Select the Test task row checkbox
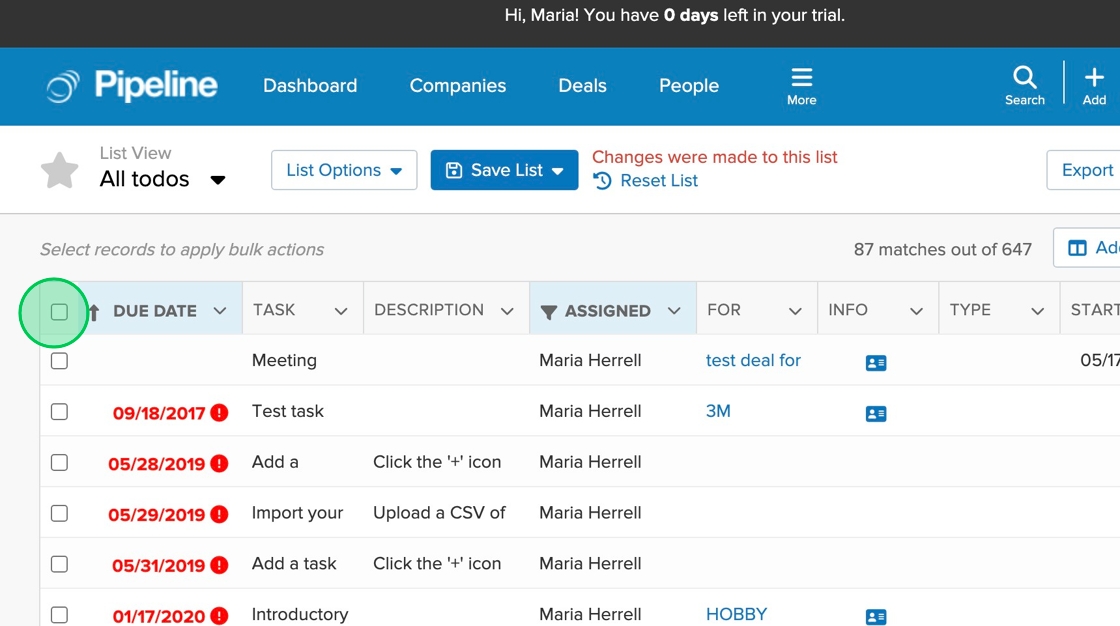Image resolution: width=1120 pixels, height=626 pixels. coord(59,412)
